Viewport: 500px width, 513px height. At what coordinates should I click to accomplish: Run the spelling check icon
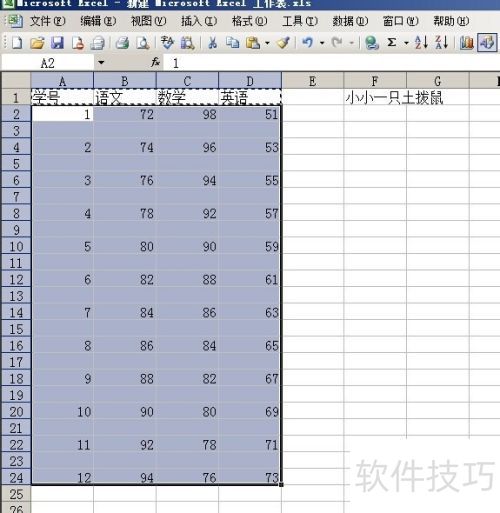point(167,43)
